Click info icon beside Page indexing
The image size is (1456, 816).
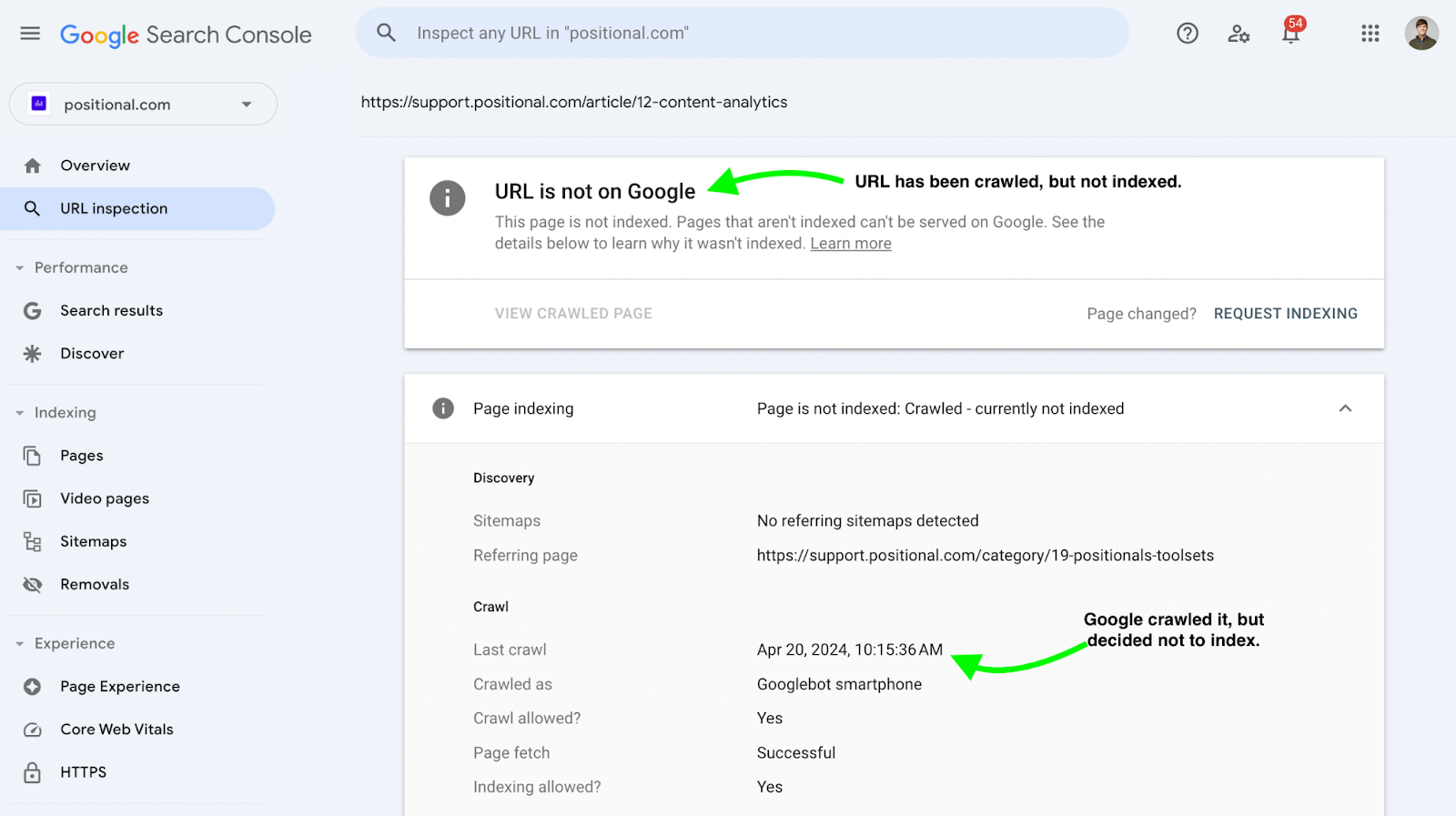click(443, 408)
